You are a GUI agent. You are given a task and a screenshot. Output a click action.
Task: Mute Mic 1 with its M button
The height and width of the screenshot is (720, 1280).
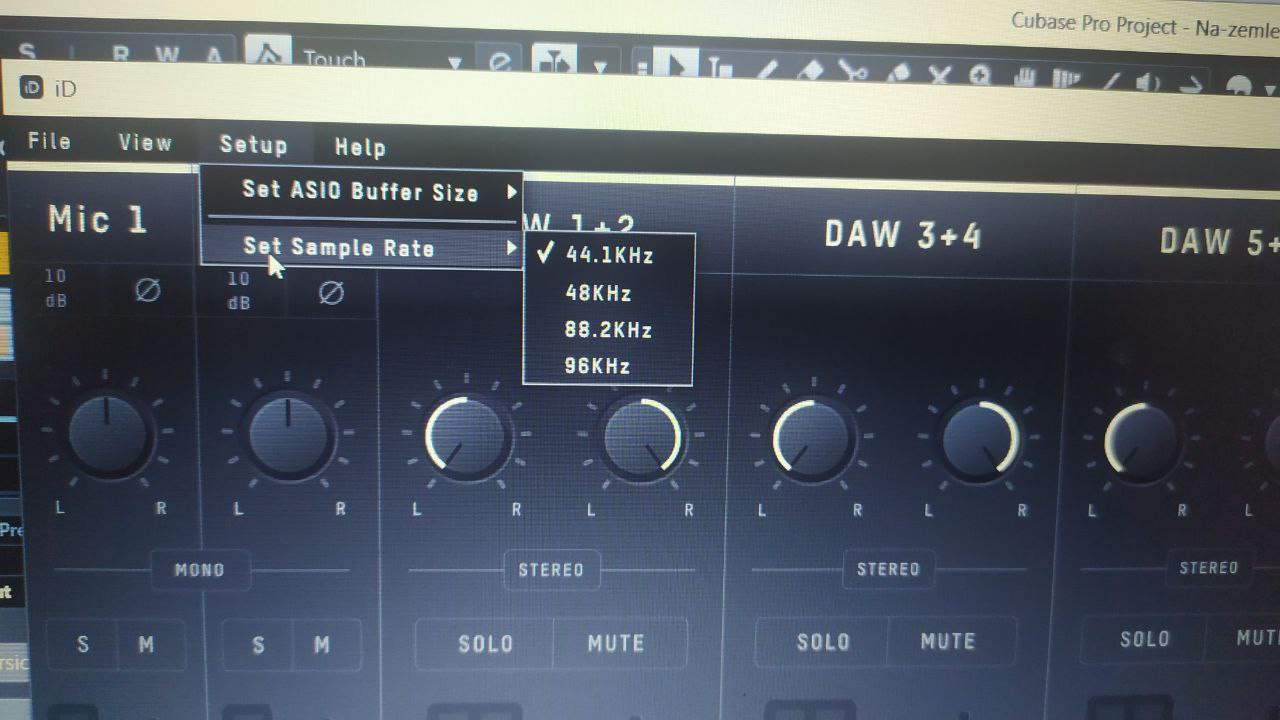(x=146, y=646)
